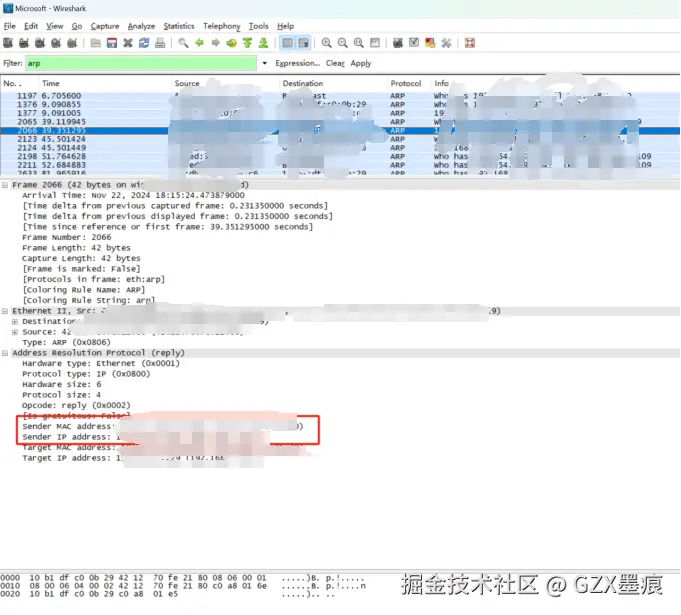Open the View menu
Viewport: 681px width, 615px height.
55,26
